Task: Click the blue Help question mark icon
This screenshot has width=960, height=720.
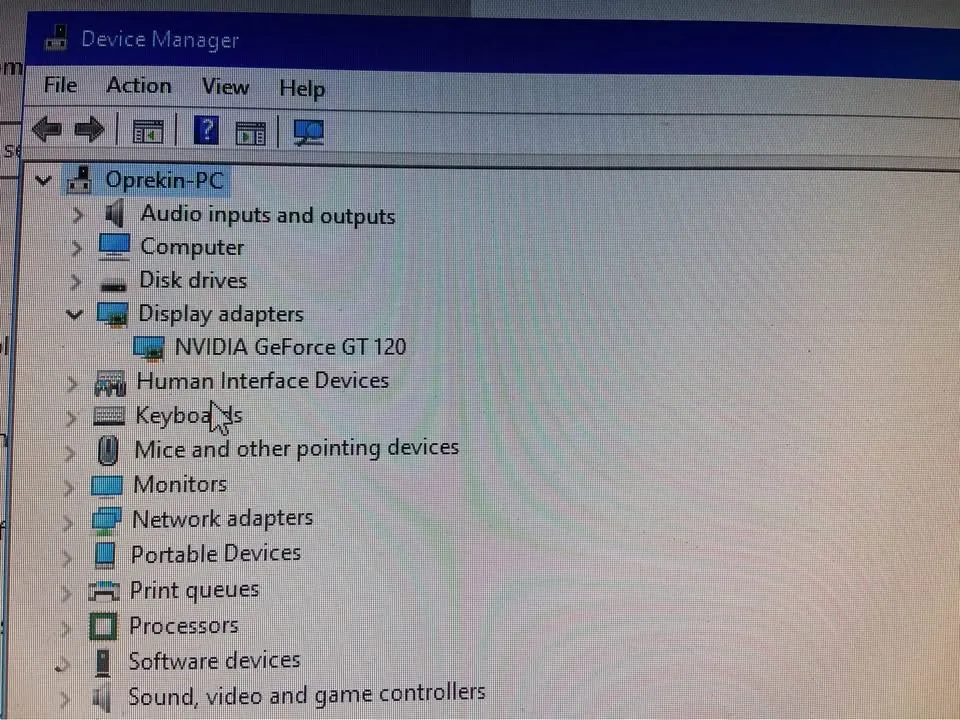Action: click(x=206, y=130)
